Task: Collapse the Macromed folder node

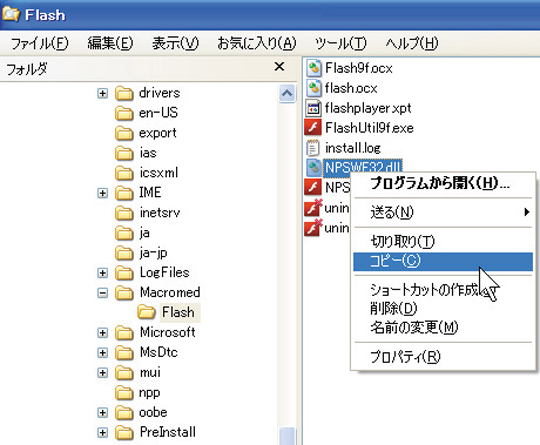Action: click(x=102, y=293)
